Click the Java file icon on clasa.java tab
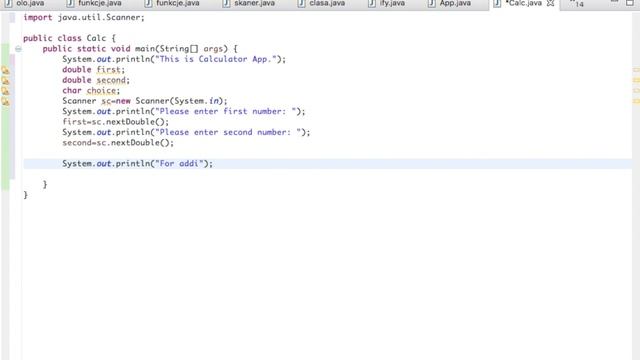Screen dimensions: 640x360 (x=301, y=3)
